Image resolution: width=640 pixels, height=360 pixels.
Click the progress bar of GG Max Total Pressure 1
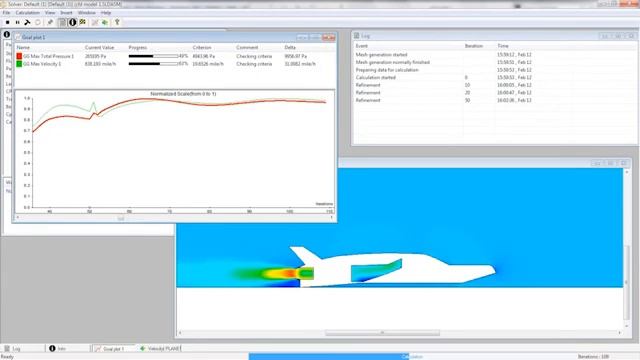(x=153, y=56)
